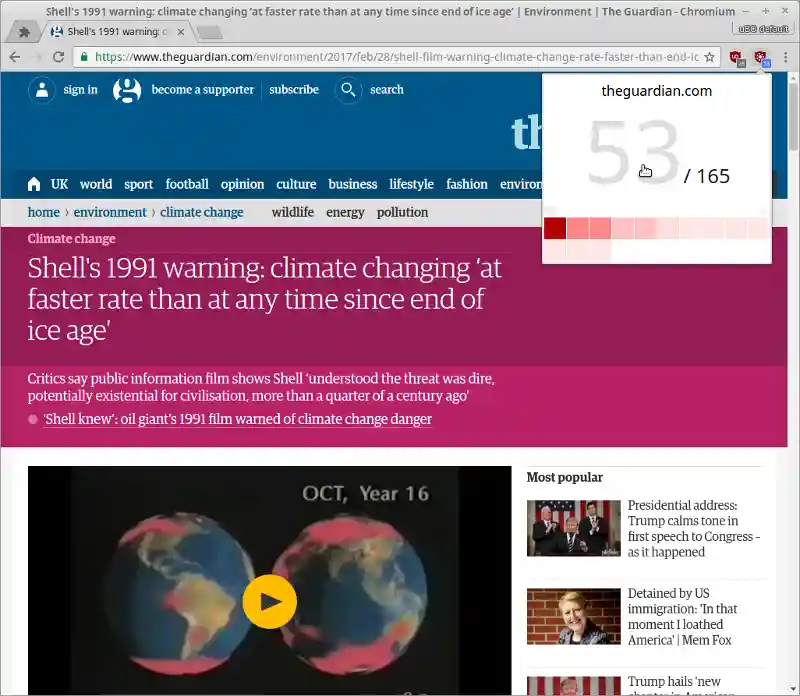Click the Guardian home house icon
The width and height of the screenshot is (800, 696).
click(x=34, y=184)
